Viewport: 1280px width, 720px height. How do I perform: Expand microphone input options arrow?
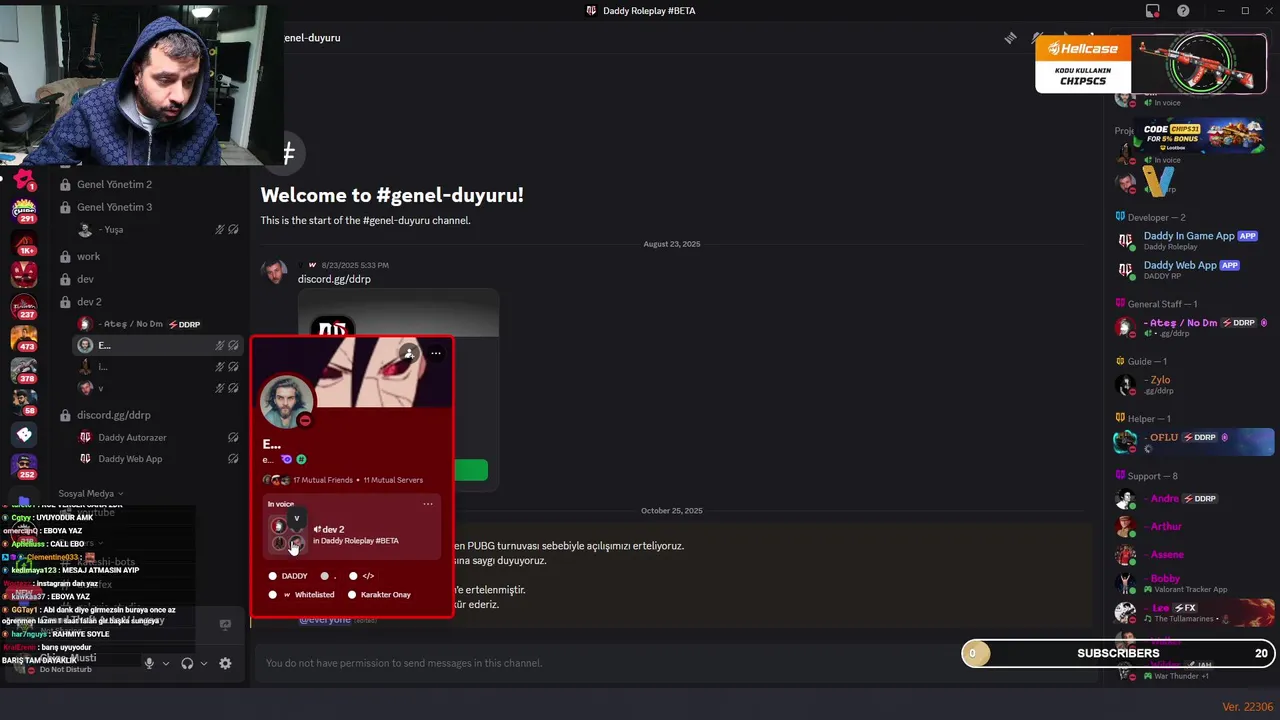pyautogui.click(x=166, y=663)
